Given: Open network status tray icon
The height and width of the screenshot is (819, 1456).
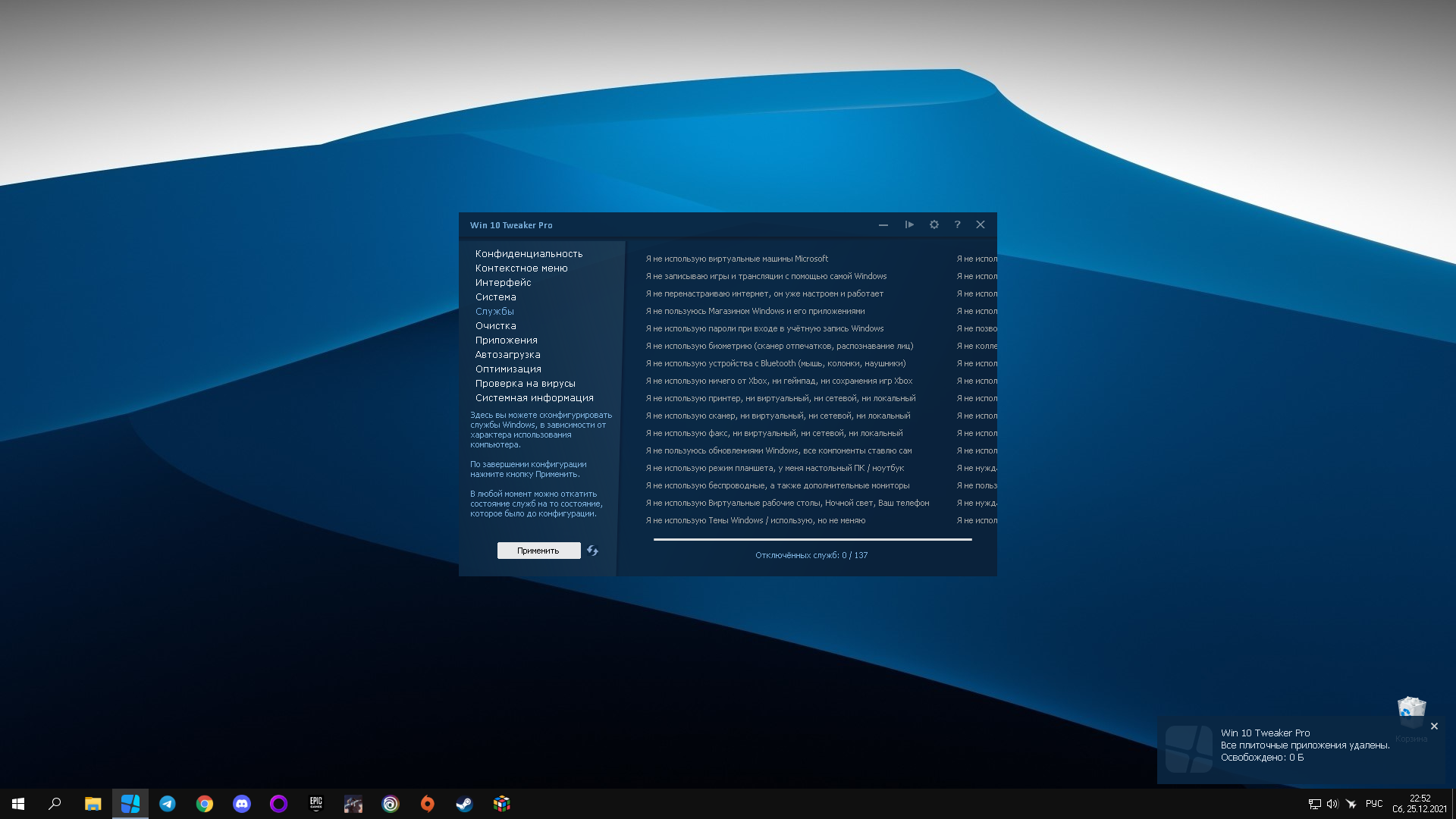Looking at the screenshot, I should (1314, 804).
